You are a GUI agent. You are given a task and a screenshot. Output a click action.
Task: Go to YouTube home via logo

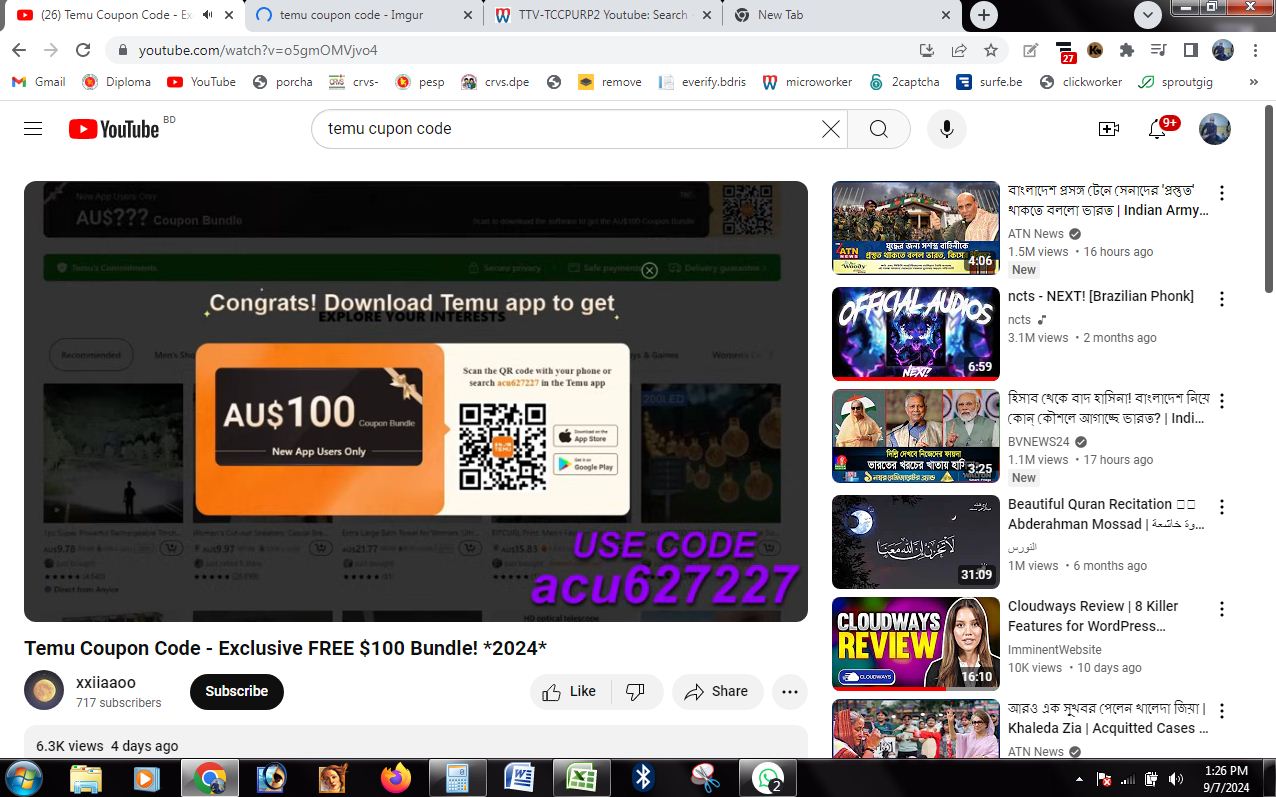click(114, 128)
